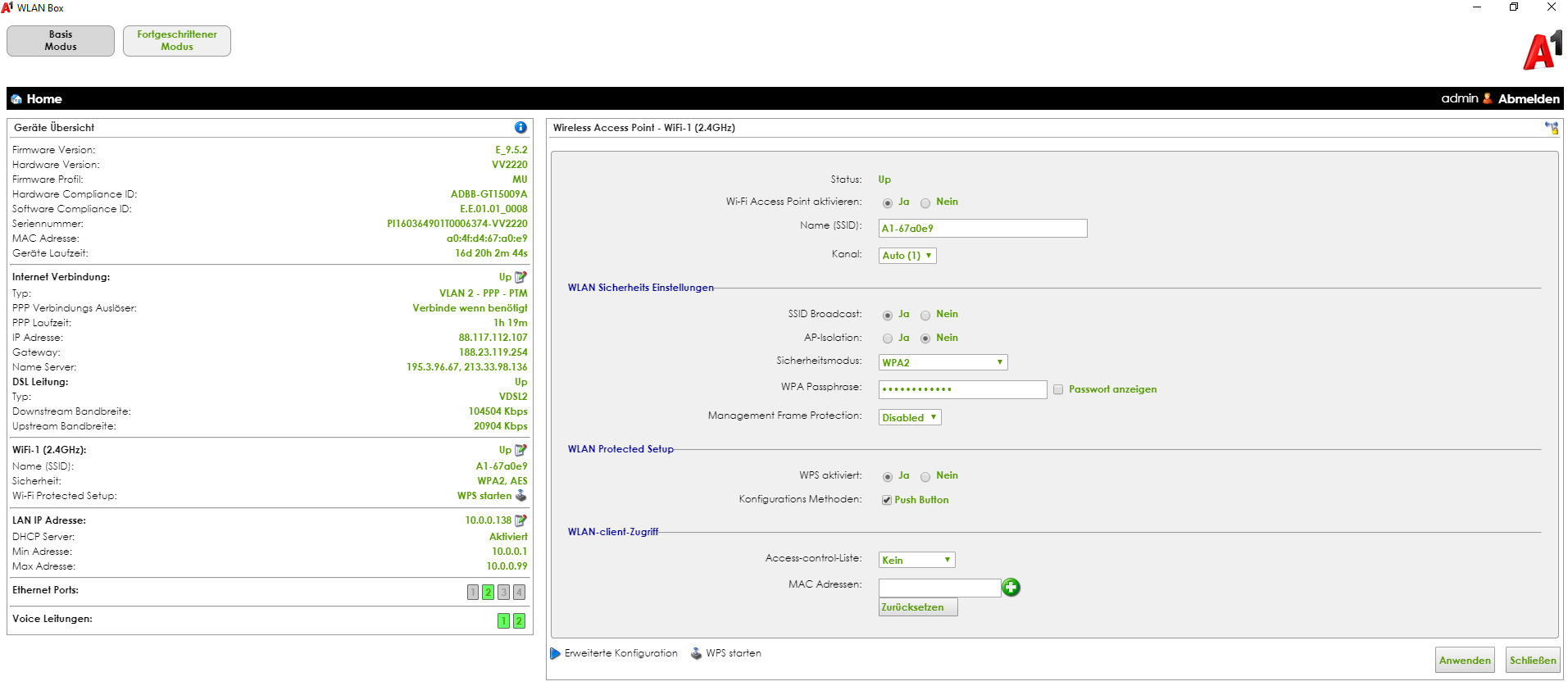Image resolution: width=1568 pixels, height=686 pixels.
Task: Click WPS starten link at bottom
Action: pos(734,653)
